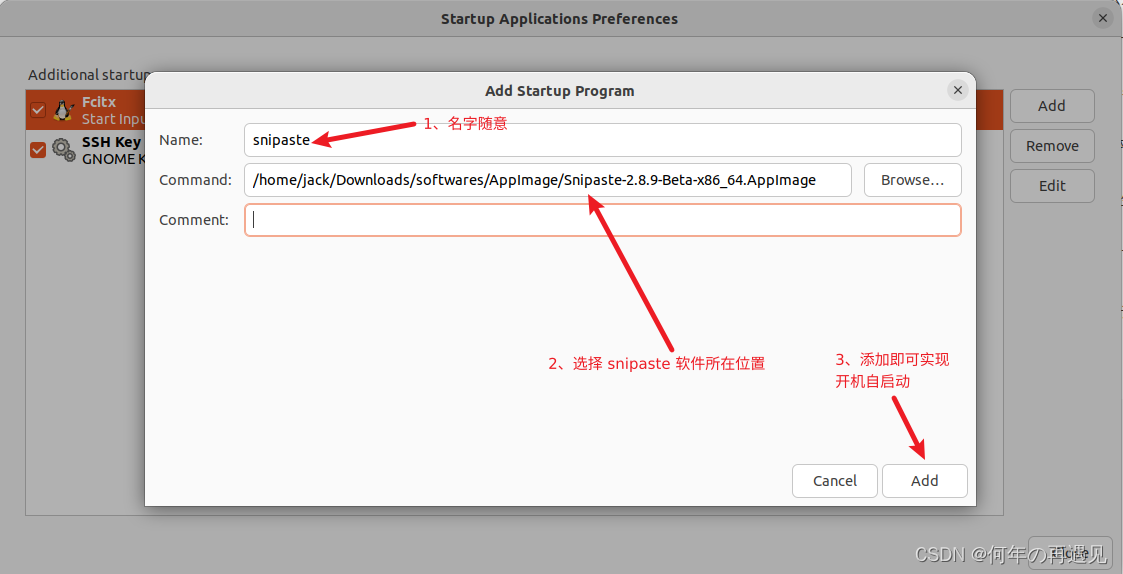1123x574 pixels.
Task: Open the Browse… file chooser button
Action: 912,180
